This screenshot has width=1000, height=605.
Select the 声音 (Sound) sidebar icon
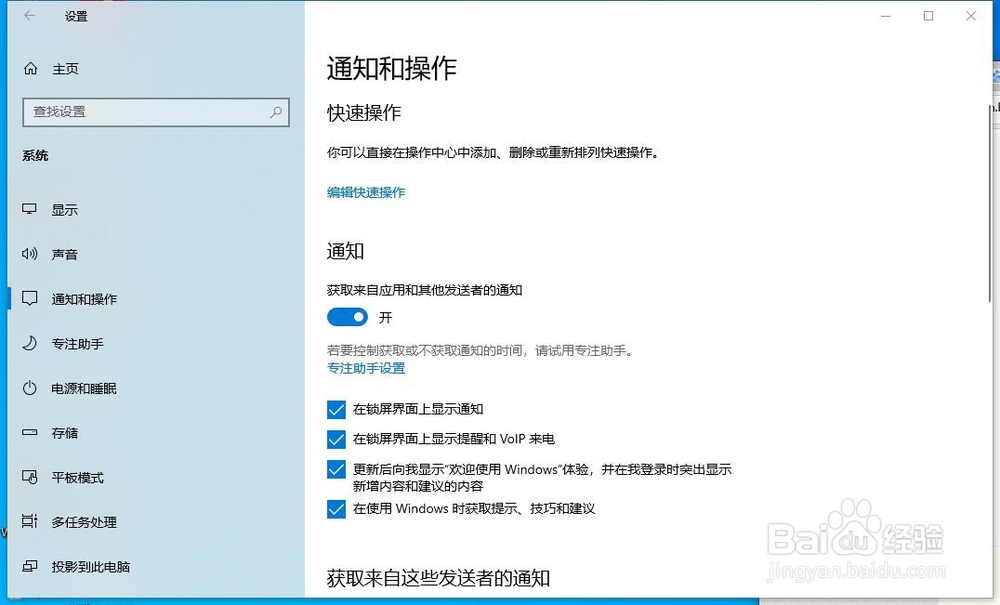point(31,254)
